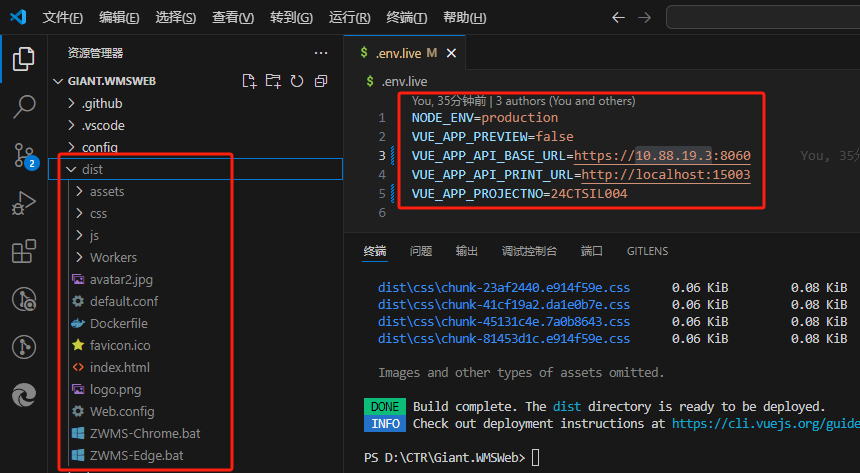Collapse all folders in explorer
The width and height of the screenshot is (860, 473).
[321, 81]
